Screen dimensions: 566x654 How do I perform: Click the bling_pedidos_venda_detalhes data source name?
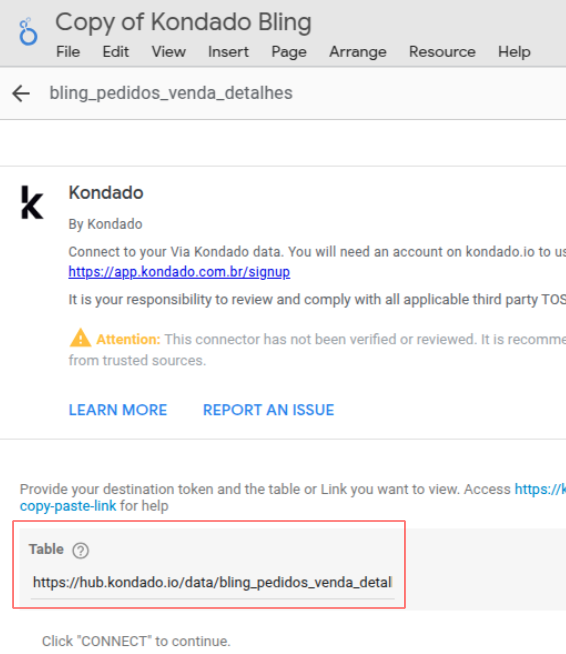click(x=171, y=93)
